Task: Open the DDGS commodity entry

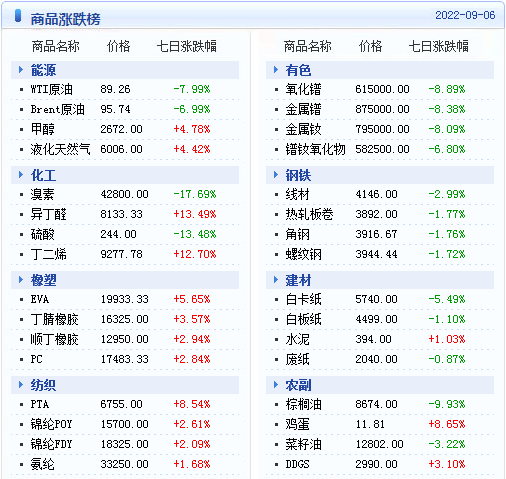Action: pyautogui.click(x=297, y=464)
